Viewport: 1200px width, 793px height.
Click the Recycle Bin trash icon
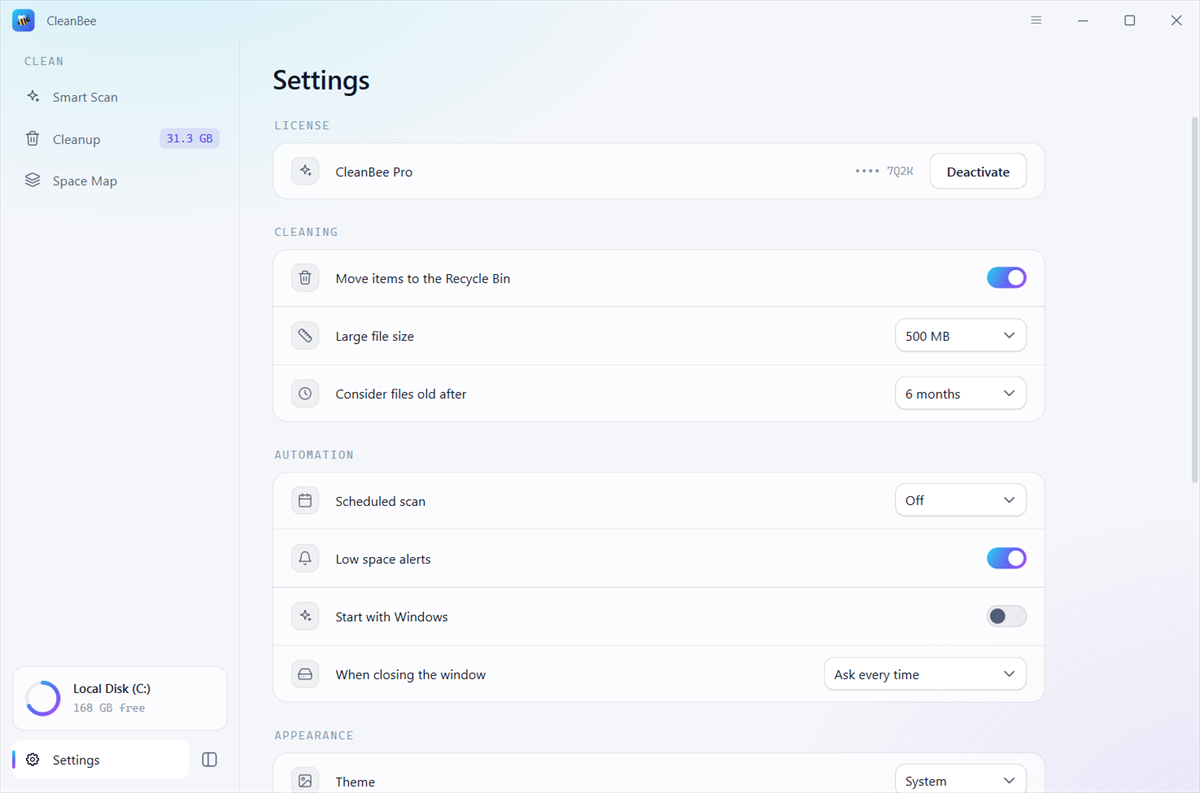tap(305, 278)
